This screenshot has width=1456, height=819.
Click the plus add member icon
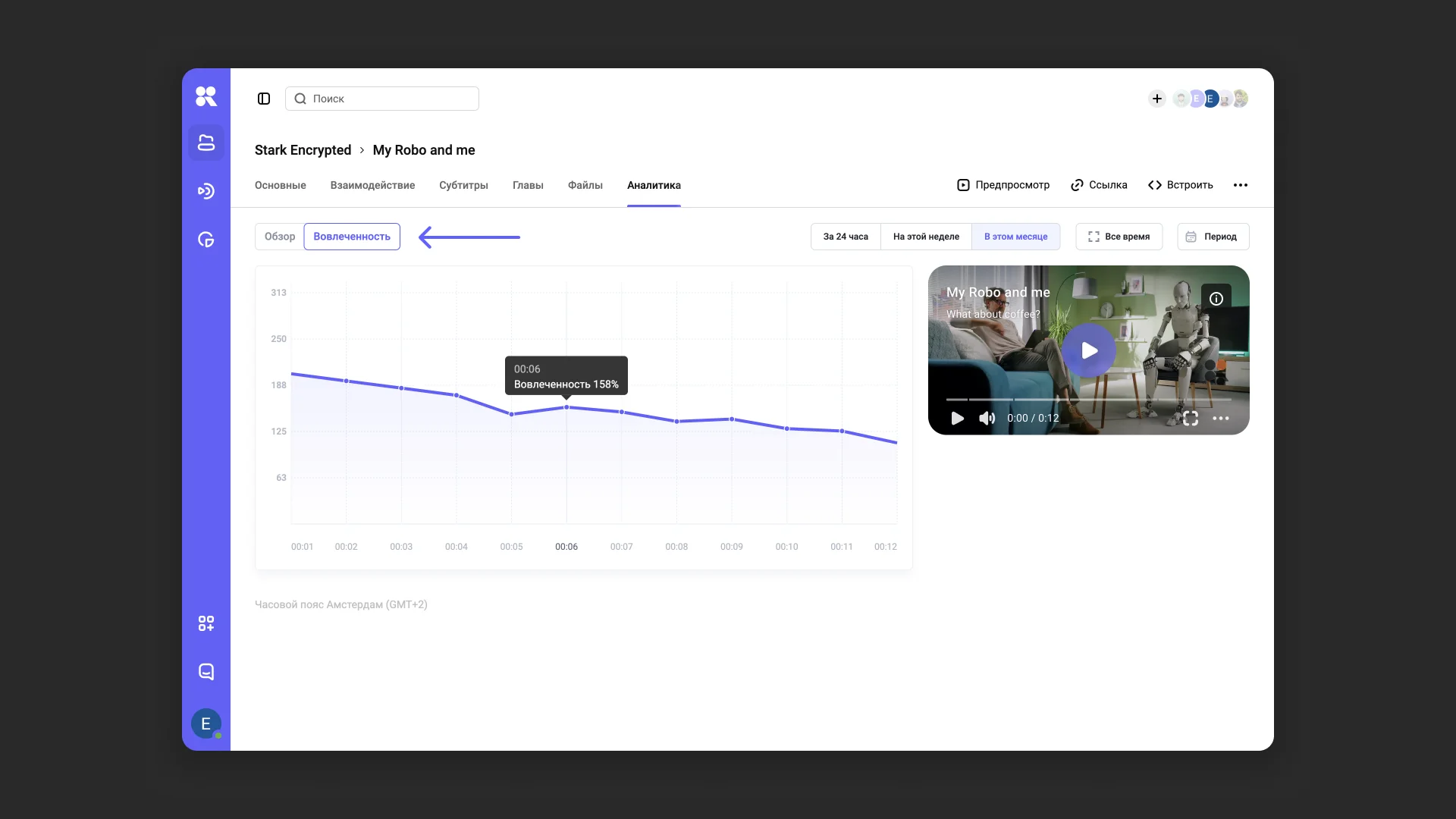(x=1156, y=99)
